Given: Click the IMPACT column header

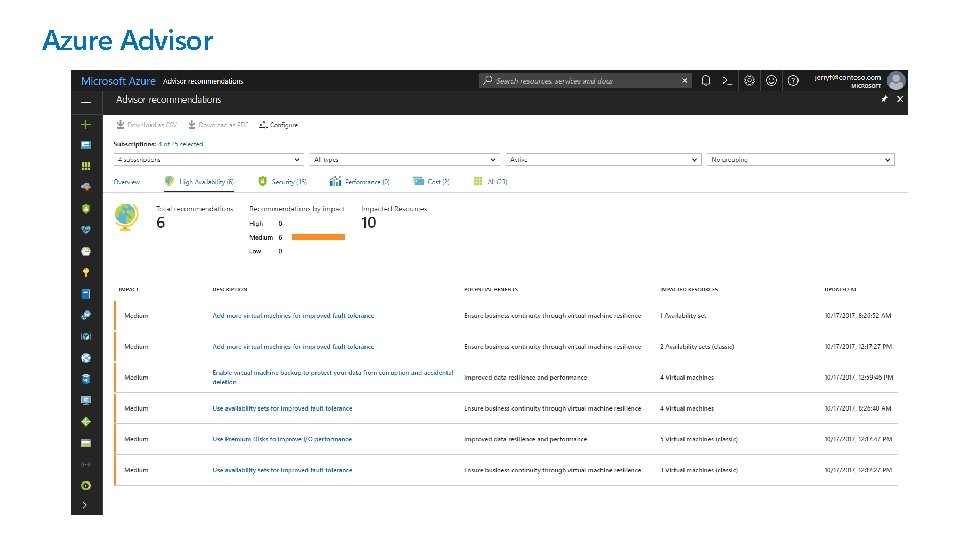Looking at the screenshot, I should click(x=129, y=290).
